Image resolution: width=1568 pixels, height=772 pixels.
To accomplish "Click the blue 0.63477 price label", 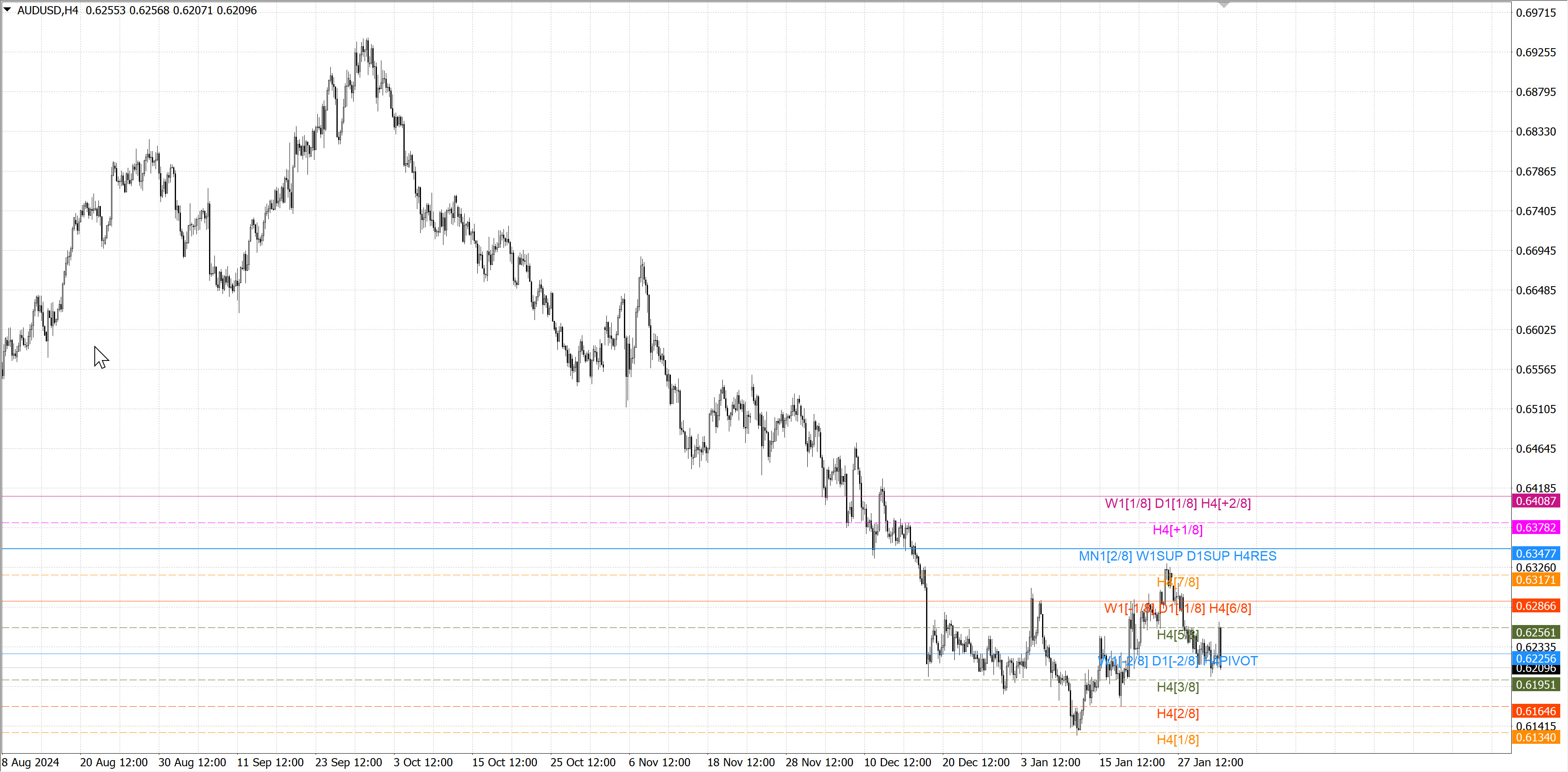I will click(x=1535, y=554).
